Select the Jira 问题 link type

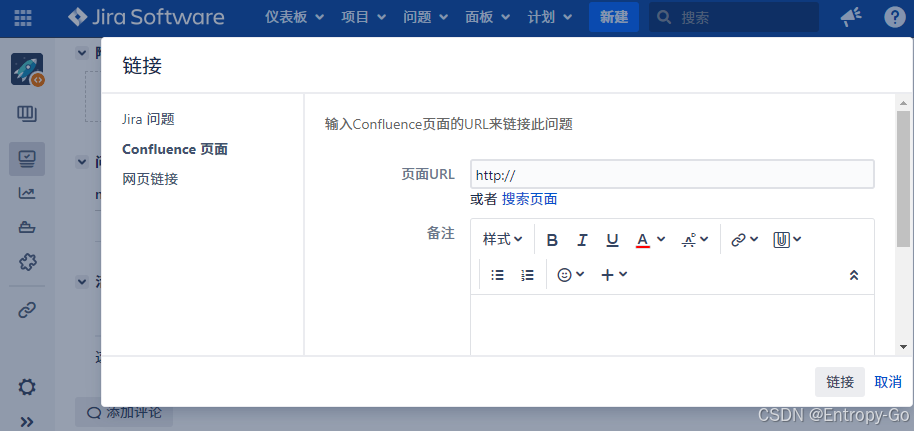pyautogui.click(x=149, y=120)
